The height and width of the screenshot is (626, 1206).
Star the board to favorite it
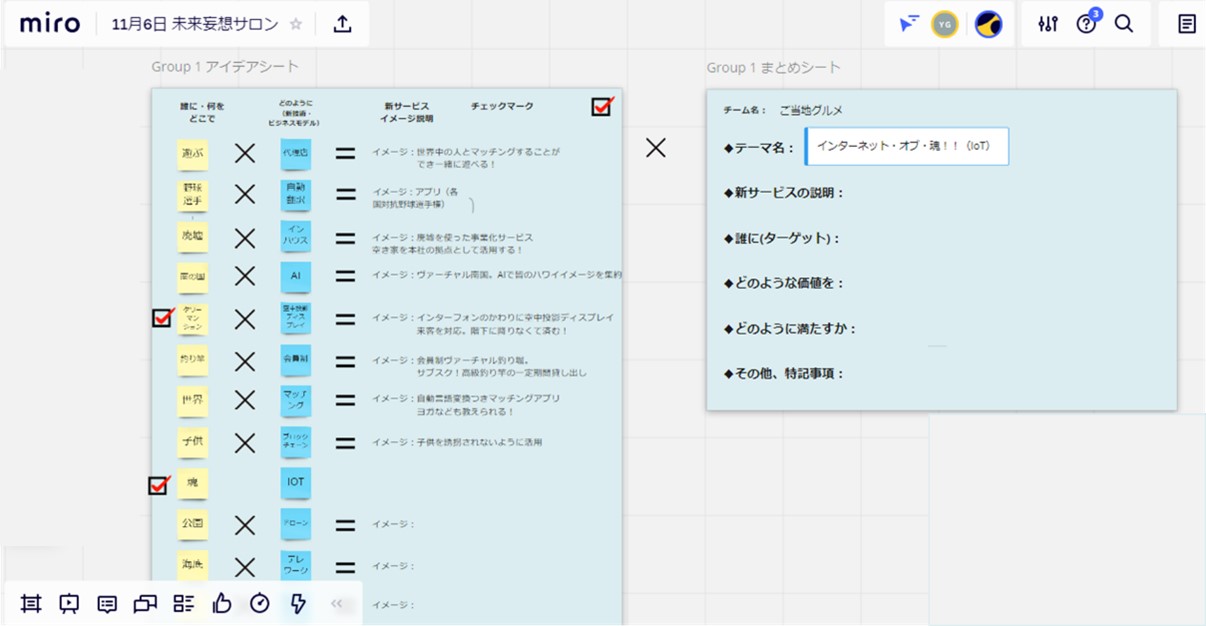pos(295,23)
